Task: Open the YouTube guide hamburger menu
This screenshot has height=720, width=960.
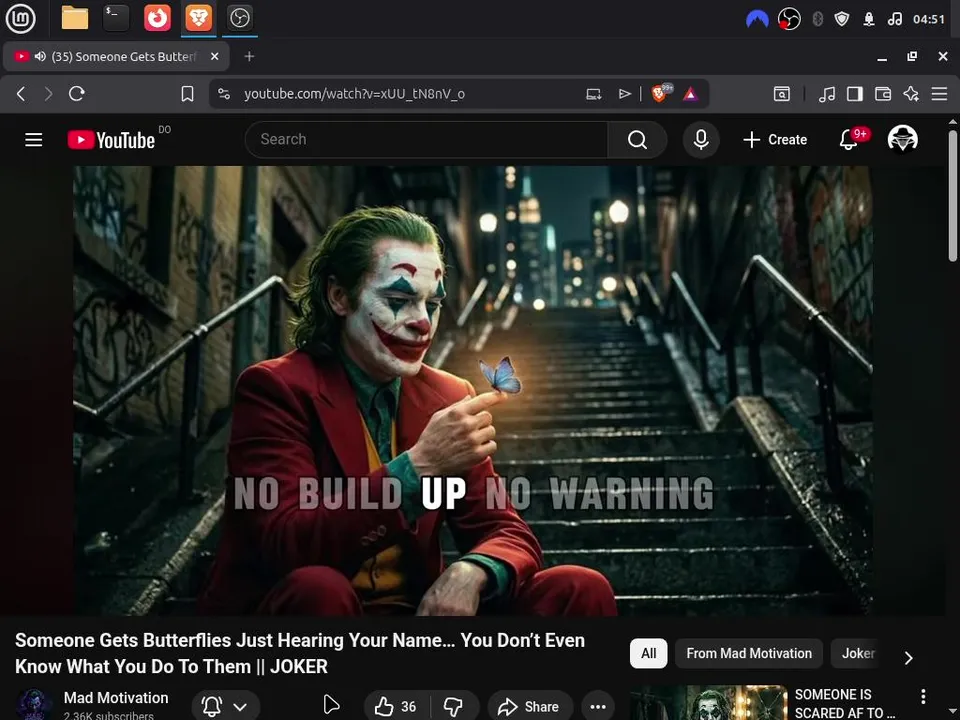Action: (x=34, y=140)
